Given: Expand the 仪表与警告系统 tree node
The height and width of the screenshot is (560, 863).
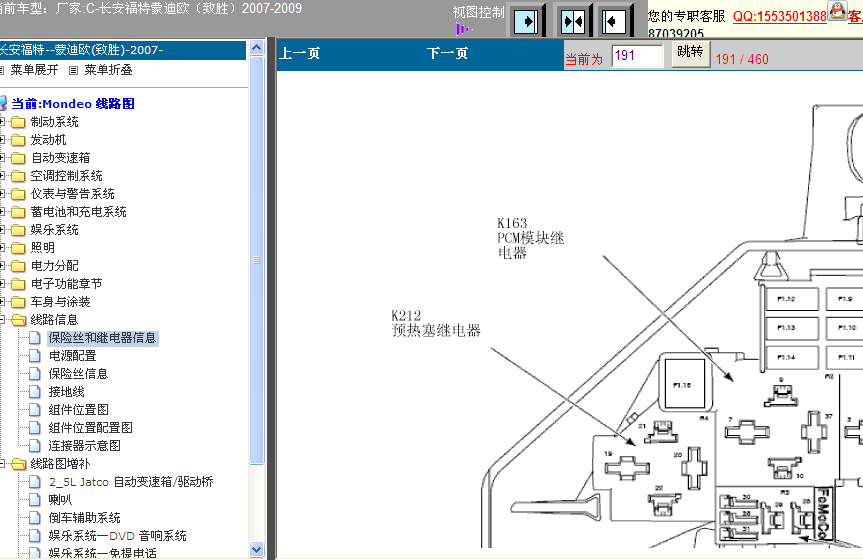Looking at the screenshot, I should 2,194.
